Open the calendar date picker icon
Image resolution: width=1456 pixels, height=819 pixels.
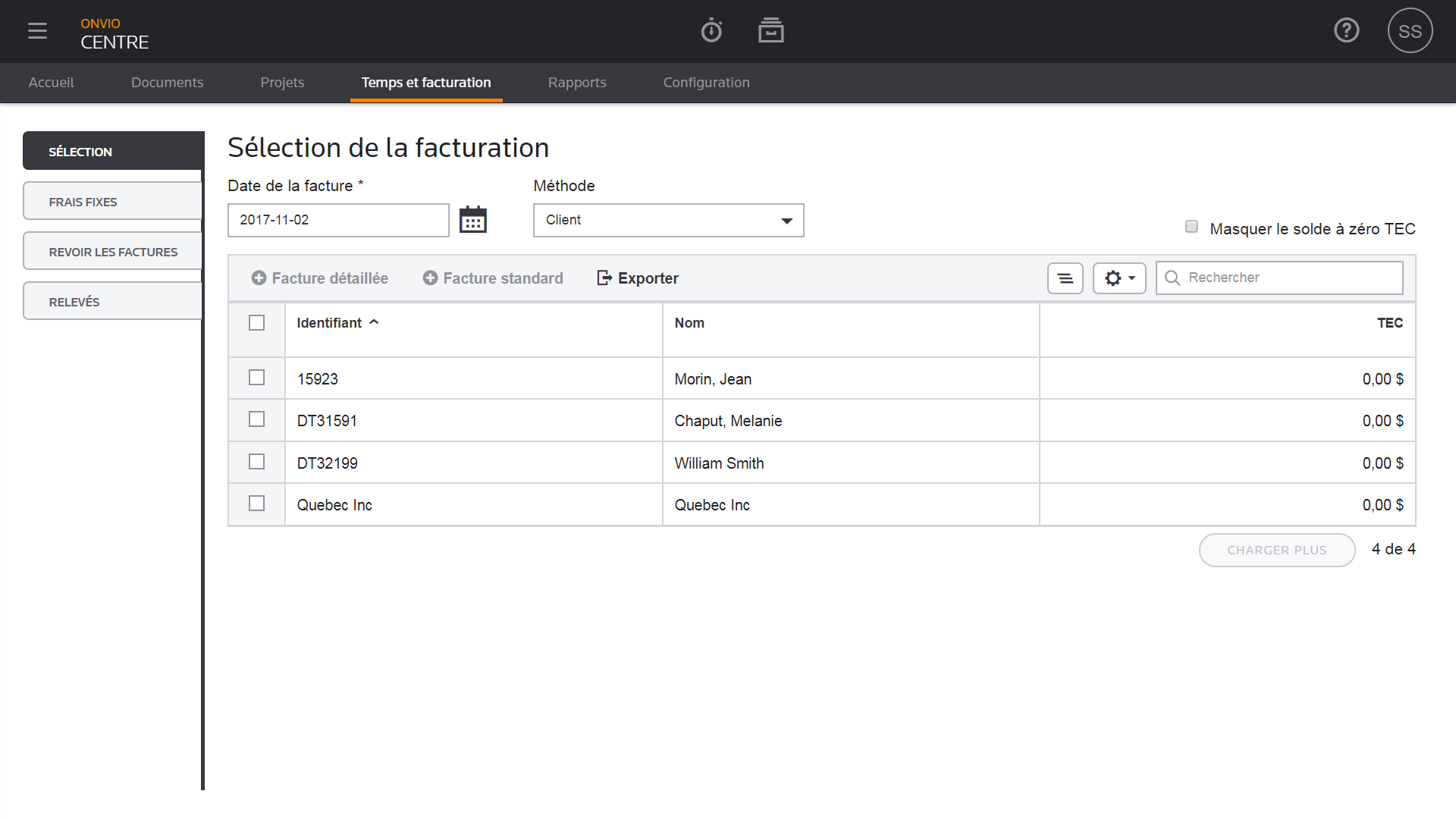(473, 220)
